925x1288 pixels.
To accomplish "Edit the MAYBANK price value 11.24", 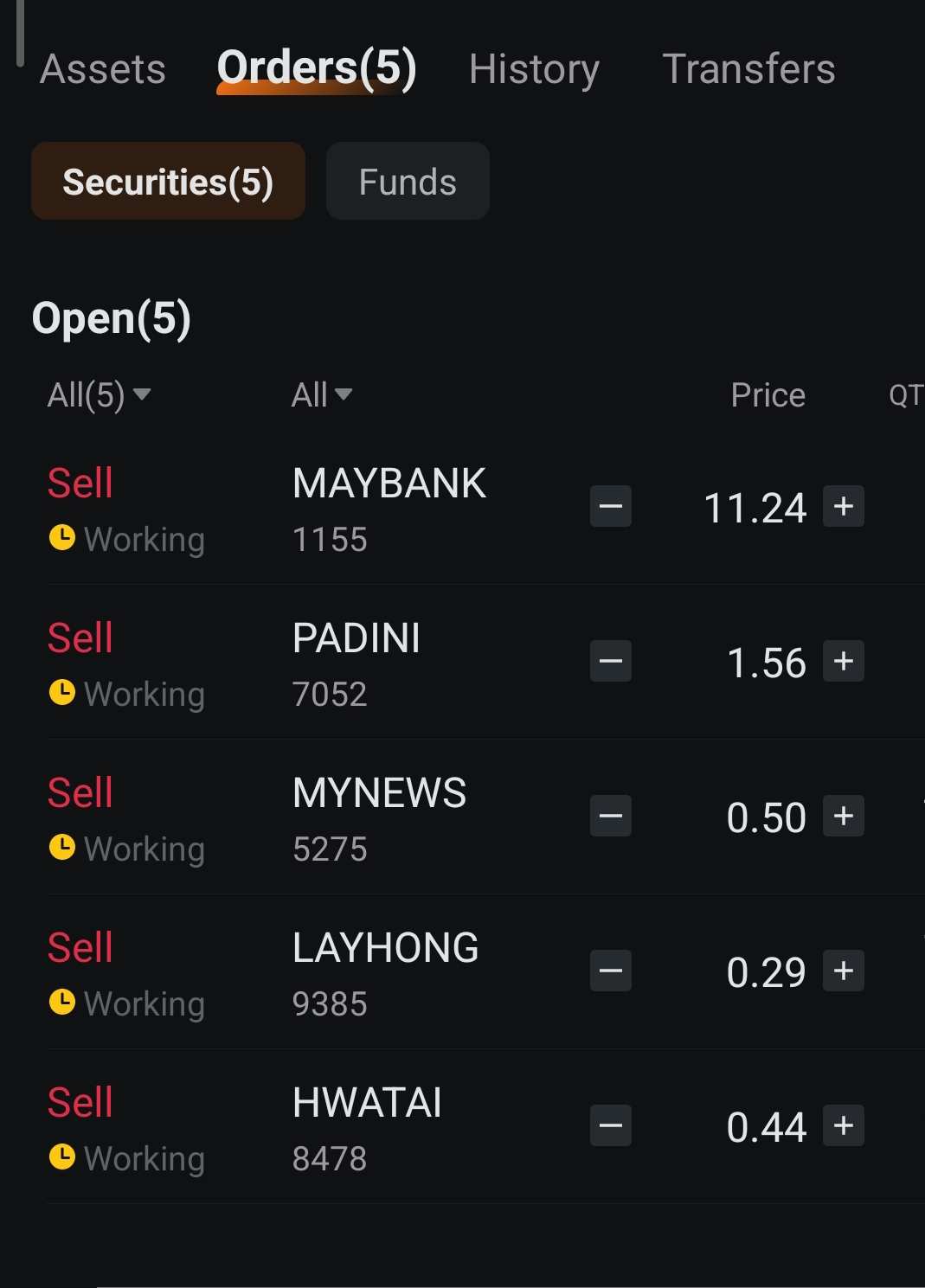I will 755,508.
